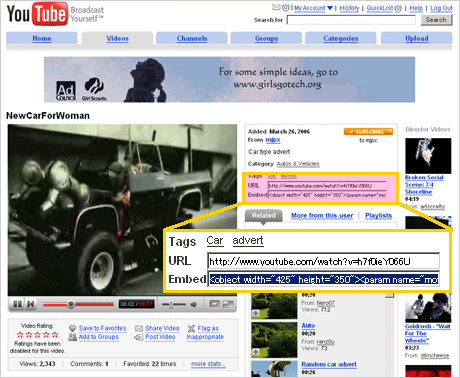
Task: Mute audio using the speaker icon
Action: tap(194, 304)
